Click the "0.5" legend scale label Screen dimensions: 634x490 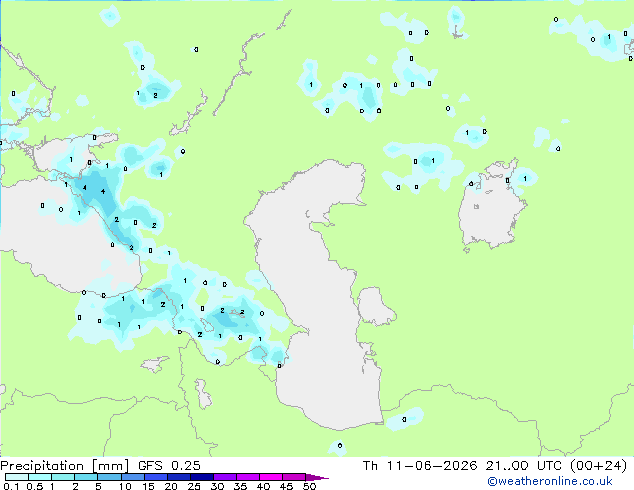35,486
